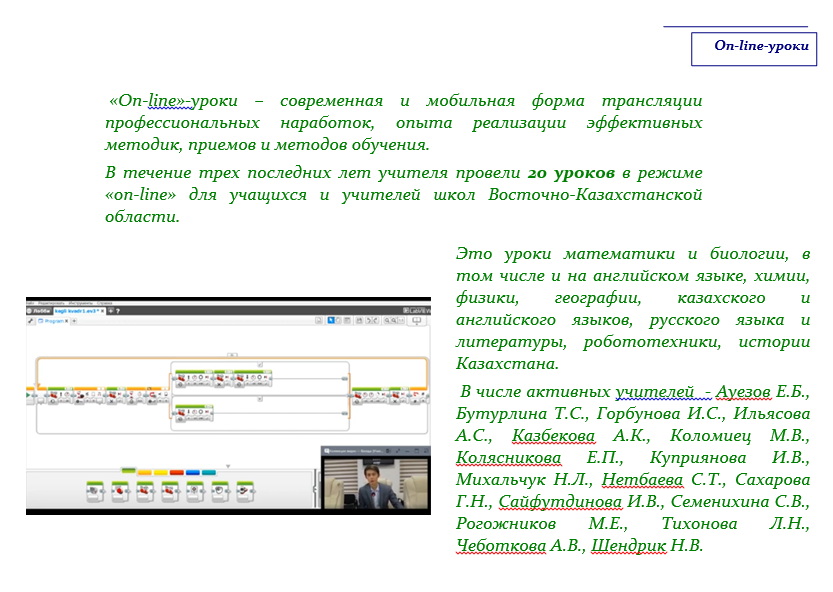Select the teal My Blocks palette tab

(209, 472)
